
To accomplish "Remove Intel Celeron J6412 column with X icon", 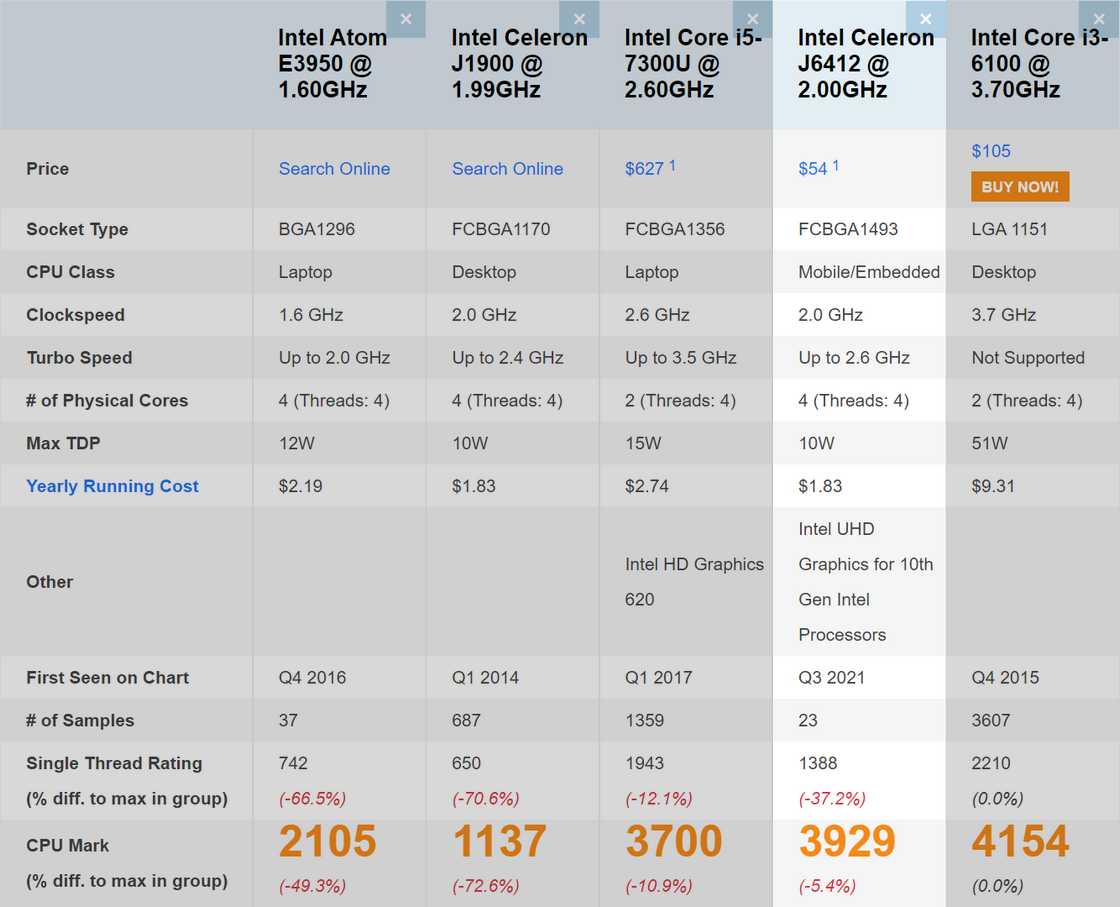I will coord(926,19).
